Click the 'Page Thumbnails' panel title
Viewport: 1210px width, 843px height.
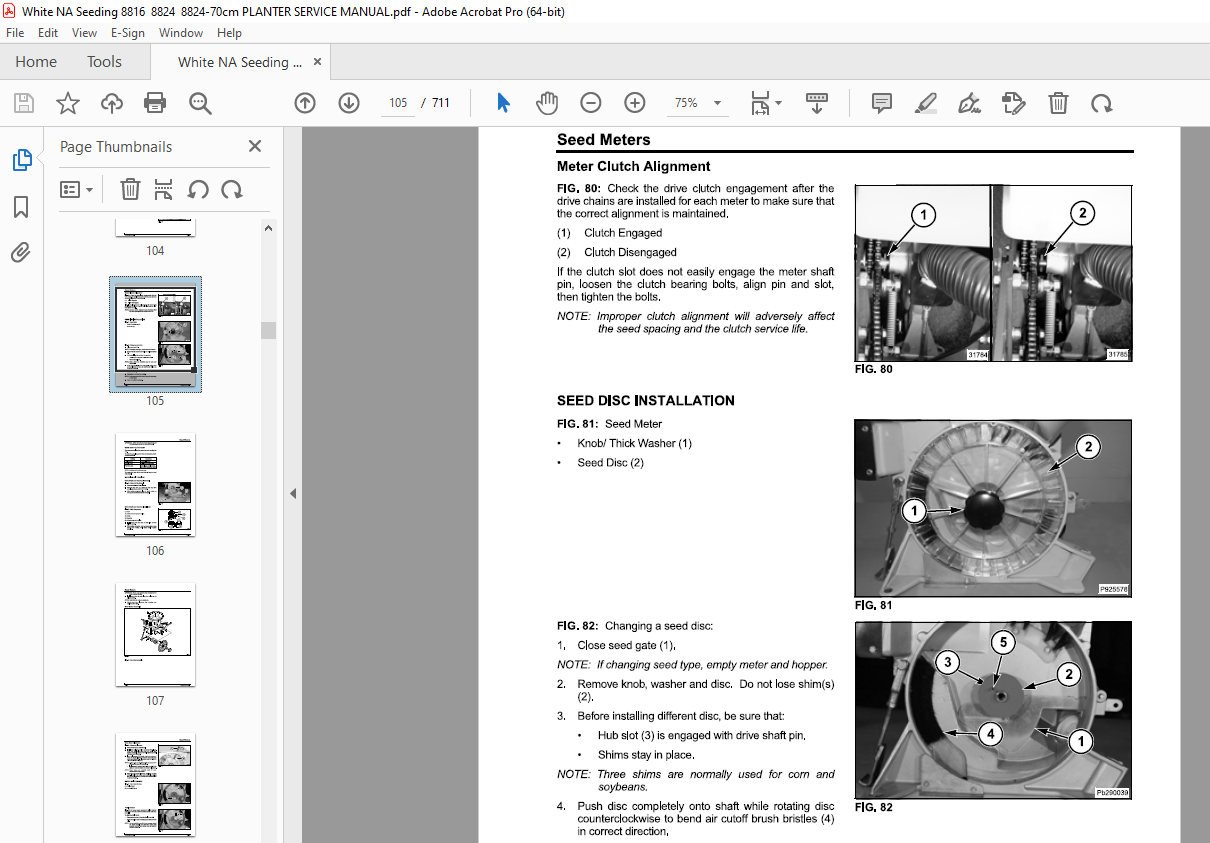pyautogui.click(x=116, y=146)
